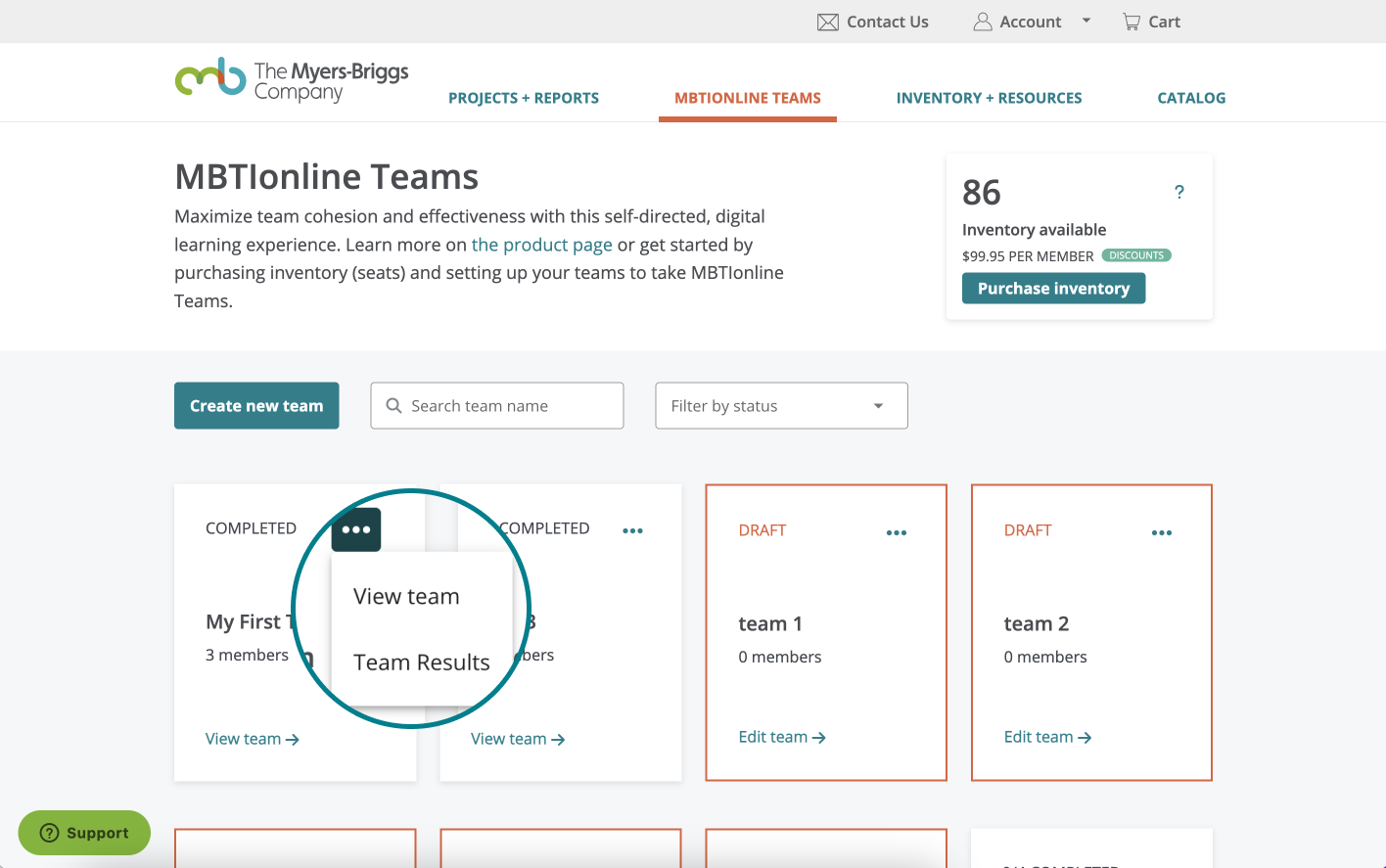
Task: Click the Support help button
Action: [84, 833]
